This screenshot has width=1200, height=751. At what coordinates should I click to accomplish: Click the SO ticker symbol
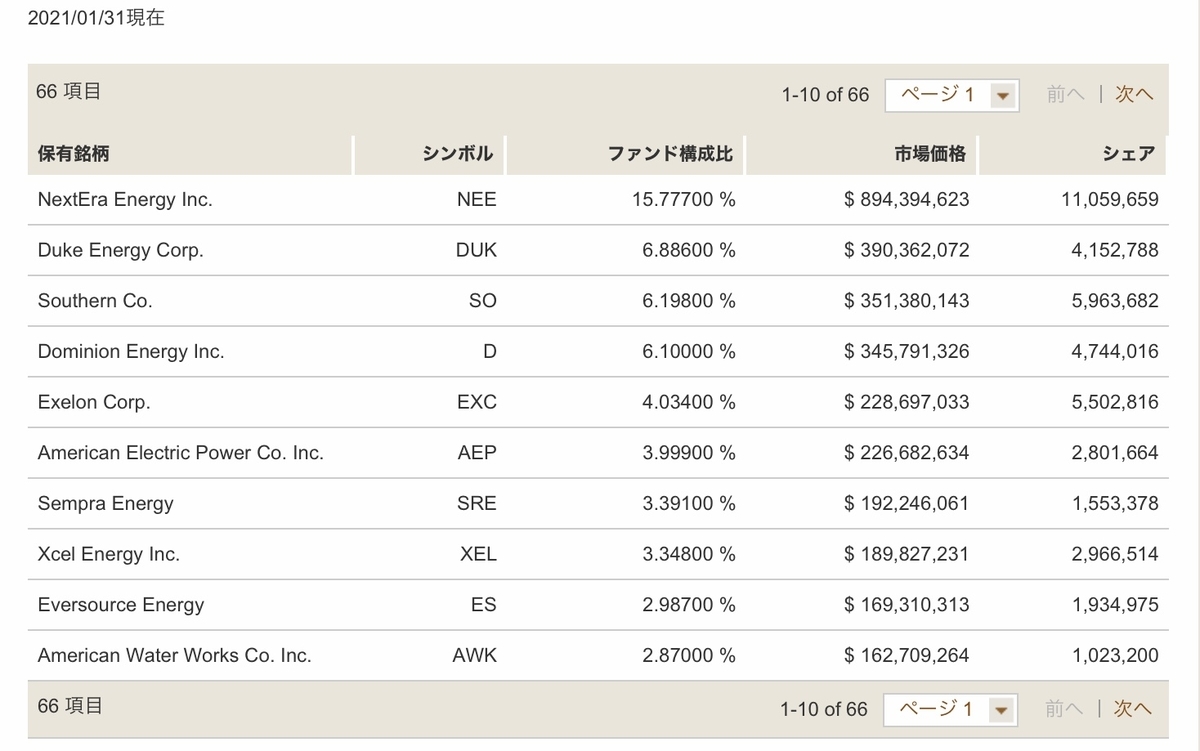tap(482, 301)
